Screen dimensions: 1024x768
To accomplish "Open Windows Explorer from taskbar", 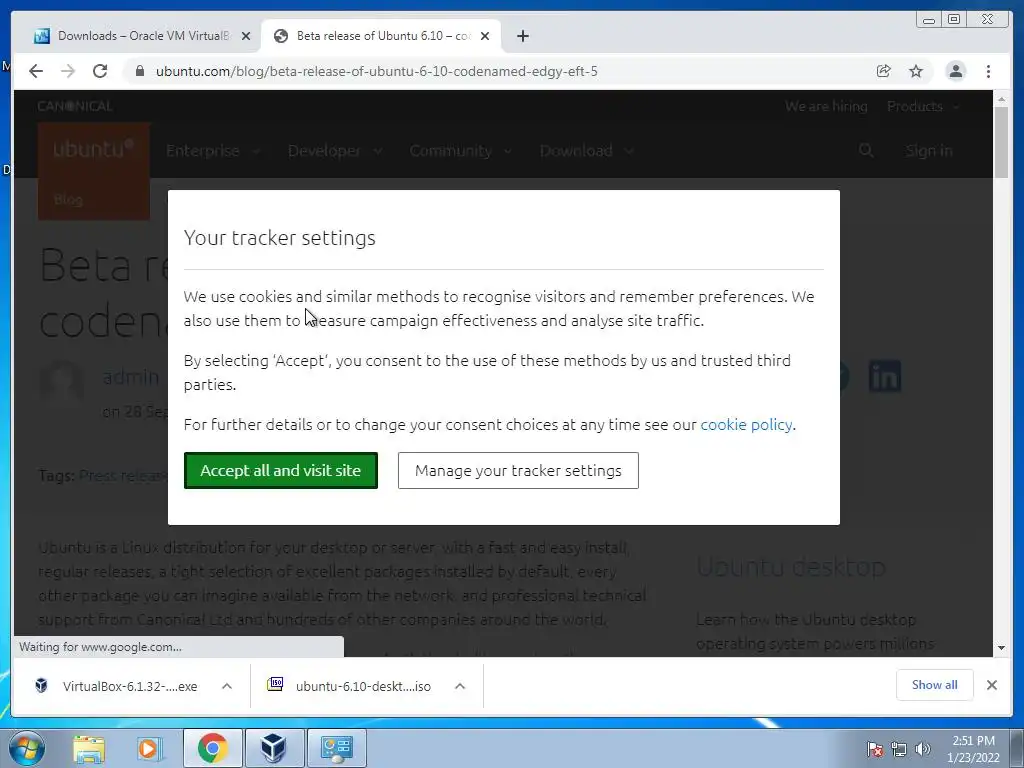I will click(x=89, y=748).
